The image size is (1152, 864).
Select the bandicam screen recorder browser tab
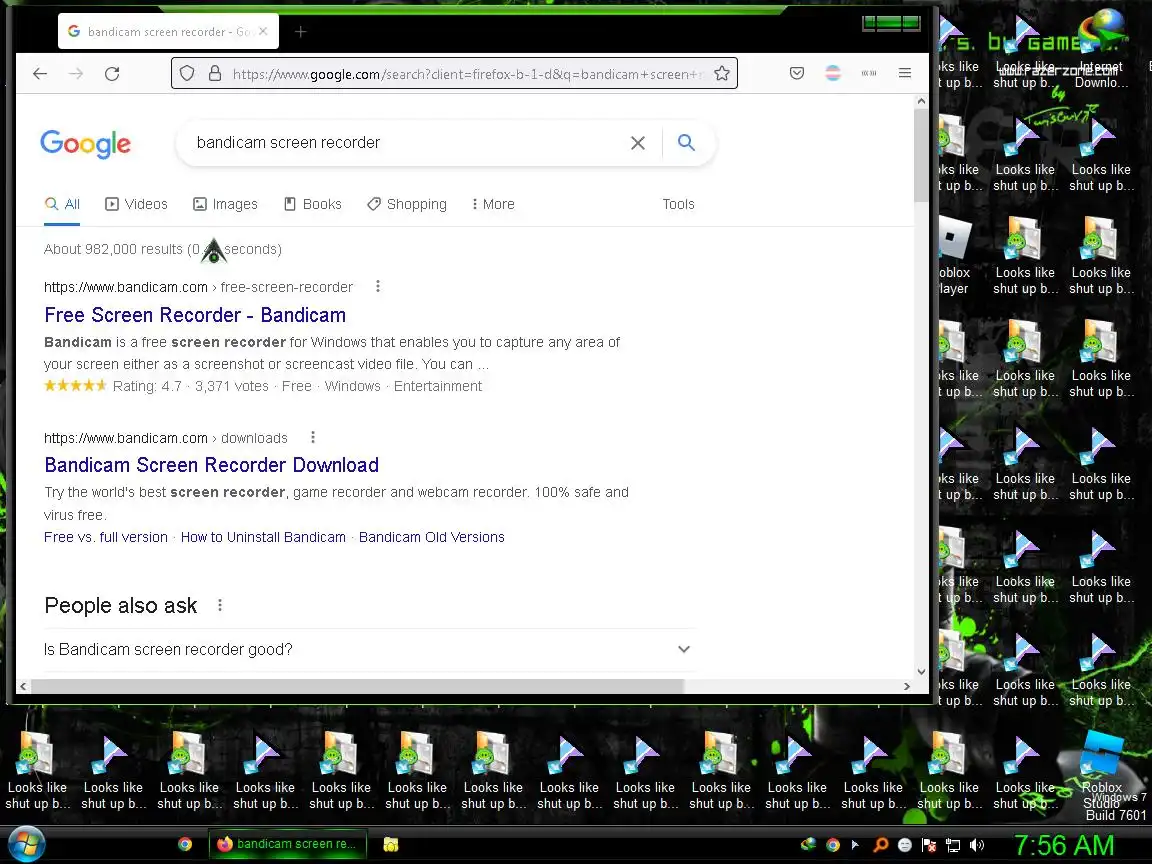(168, 32)
